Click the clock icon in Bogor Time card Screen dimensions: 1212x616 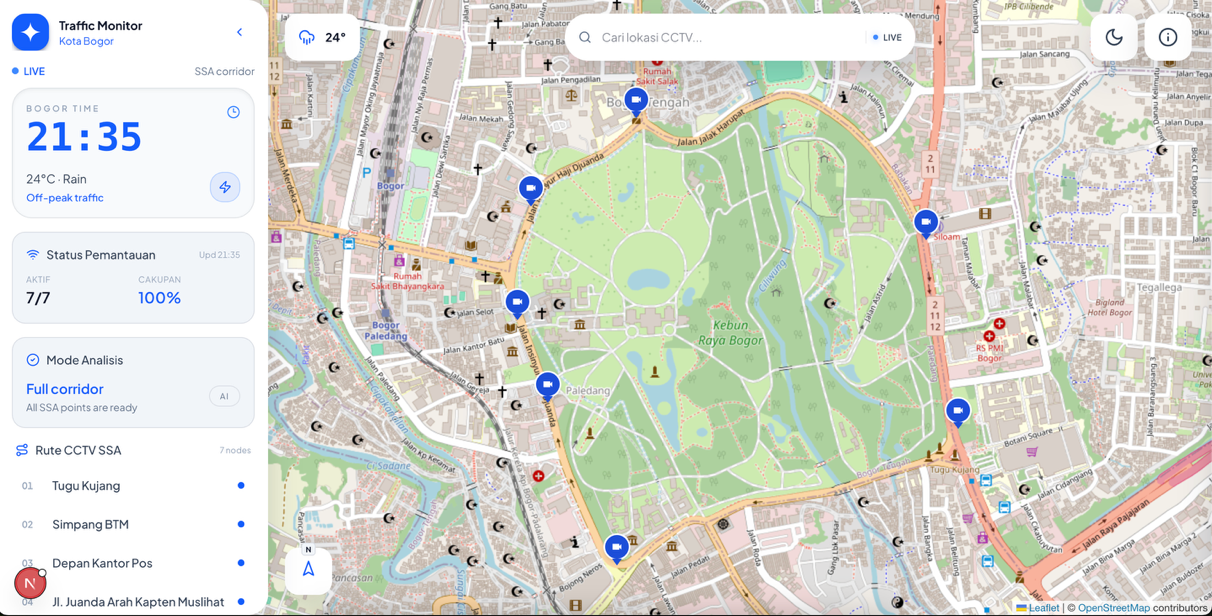[x=233, y=112]
